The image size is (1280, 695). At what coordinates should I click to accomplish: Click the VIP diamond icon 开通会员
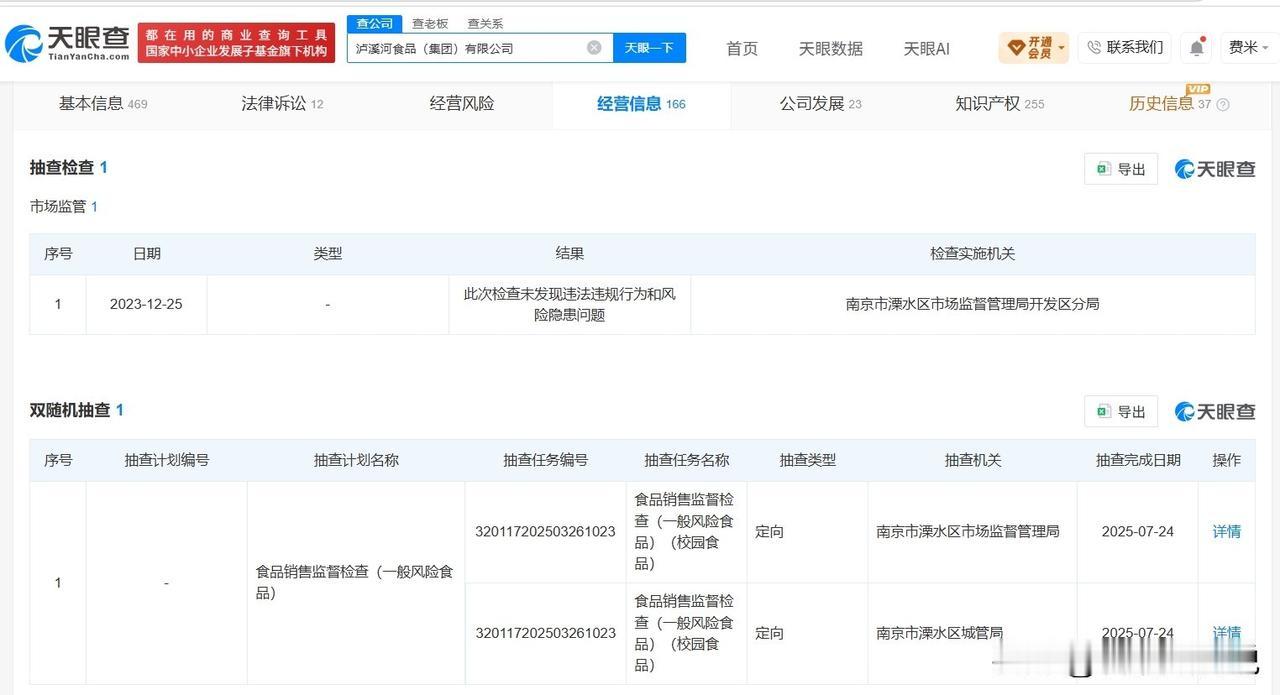pos(1016,47)
